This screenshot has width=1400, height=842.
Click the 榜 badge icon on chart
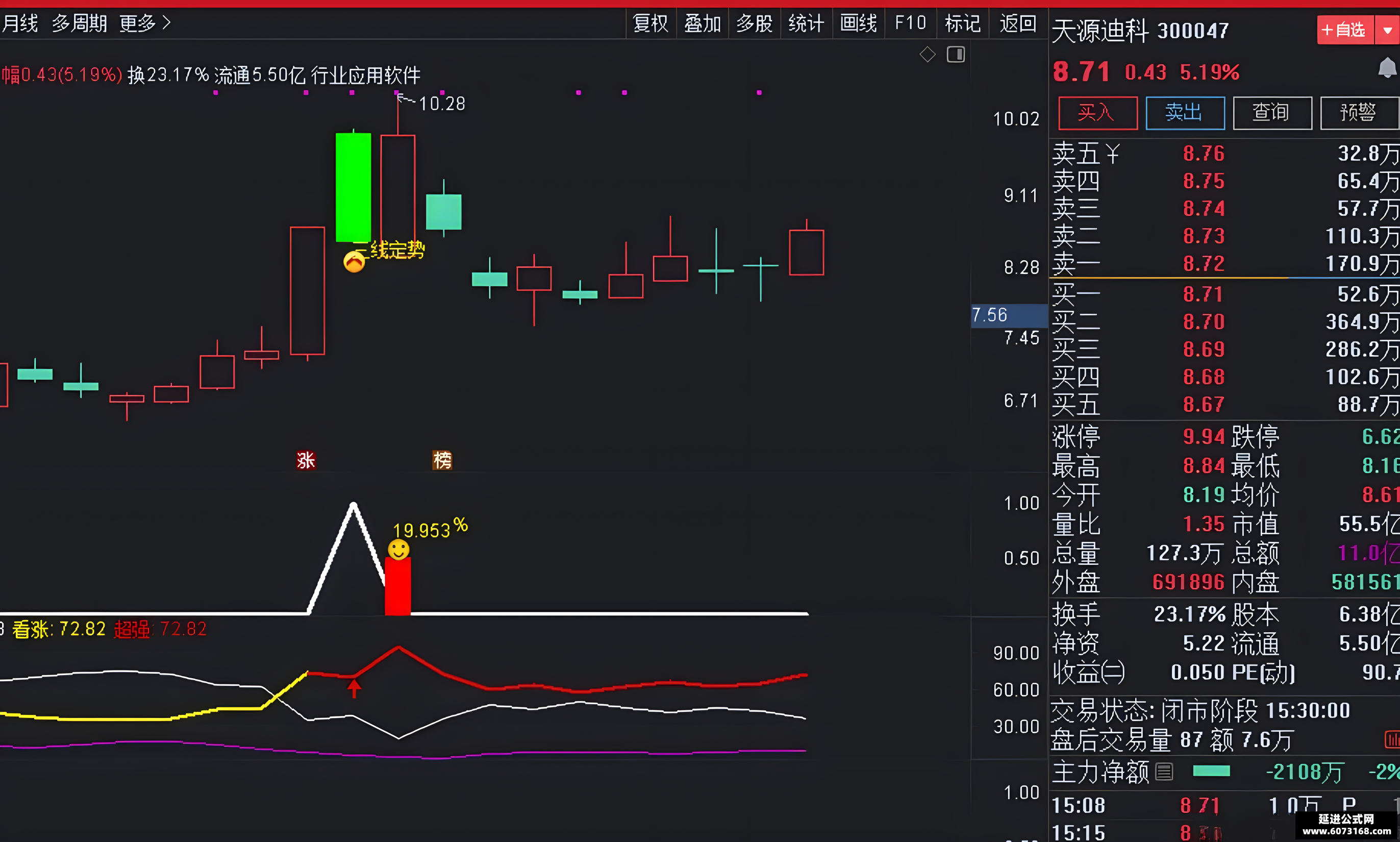pos(442,460)
